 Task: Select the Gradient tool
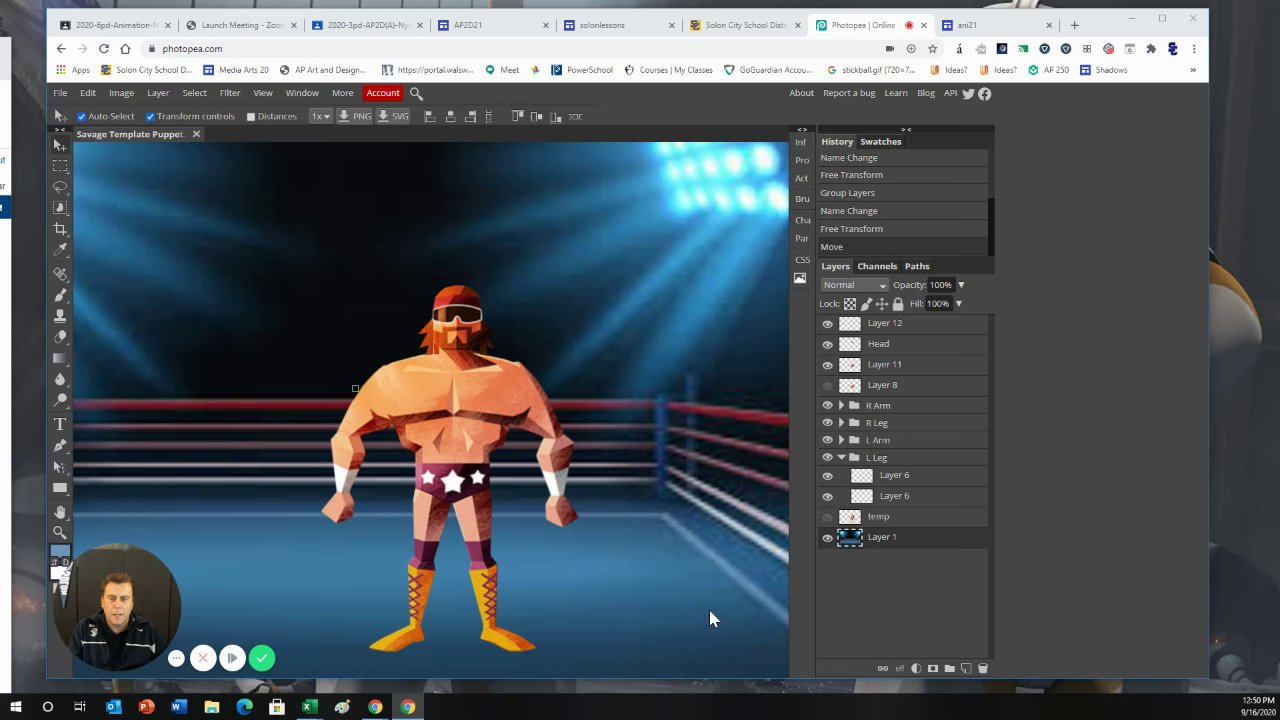60,358
